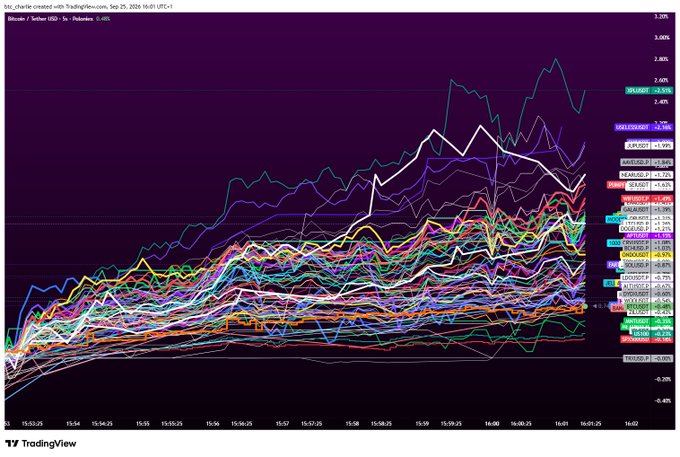680x457 pixels.
Task: Click the 3.00% price axis value
Action: pyautogui.click(x=661, y=38)
